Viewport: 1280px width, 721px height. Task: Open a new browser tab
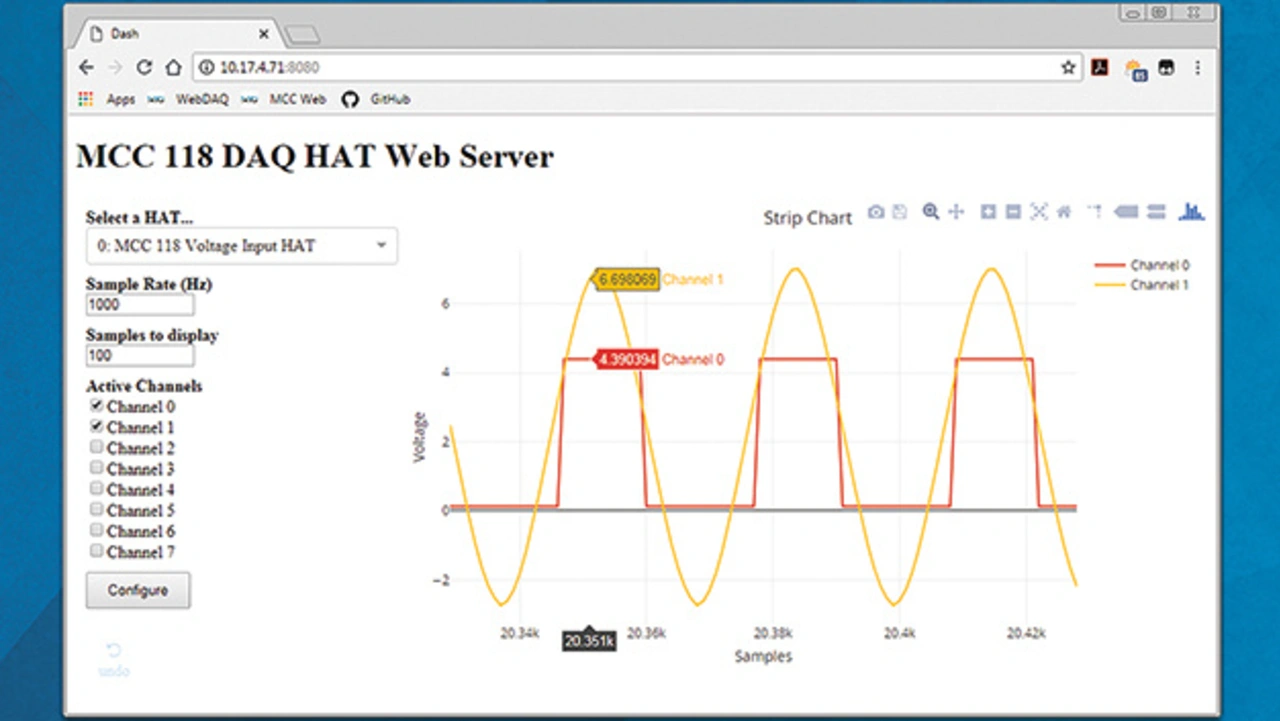(302, 35)
